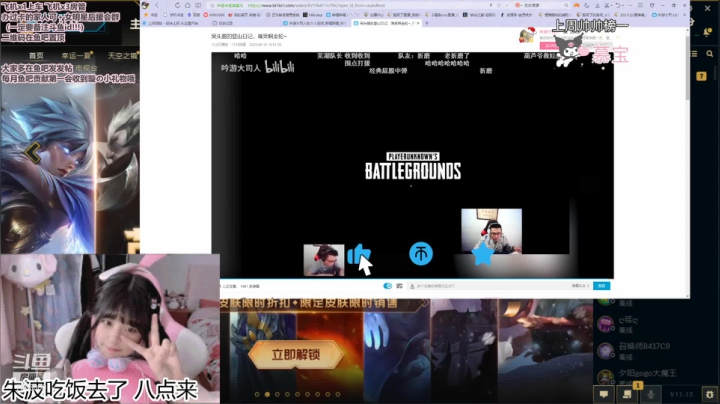This screenshot has width=720, height=404.
Task: Open the 天空之域 tab in League client
Action: point(122,56)
